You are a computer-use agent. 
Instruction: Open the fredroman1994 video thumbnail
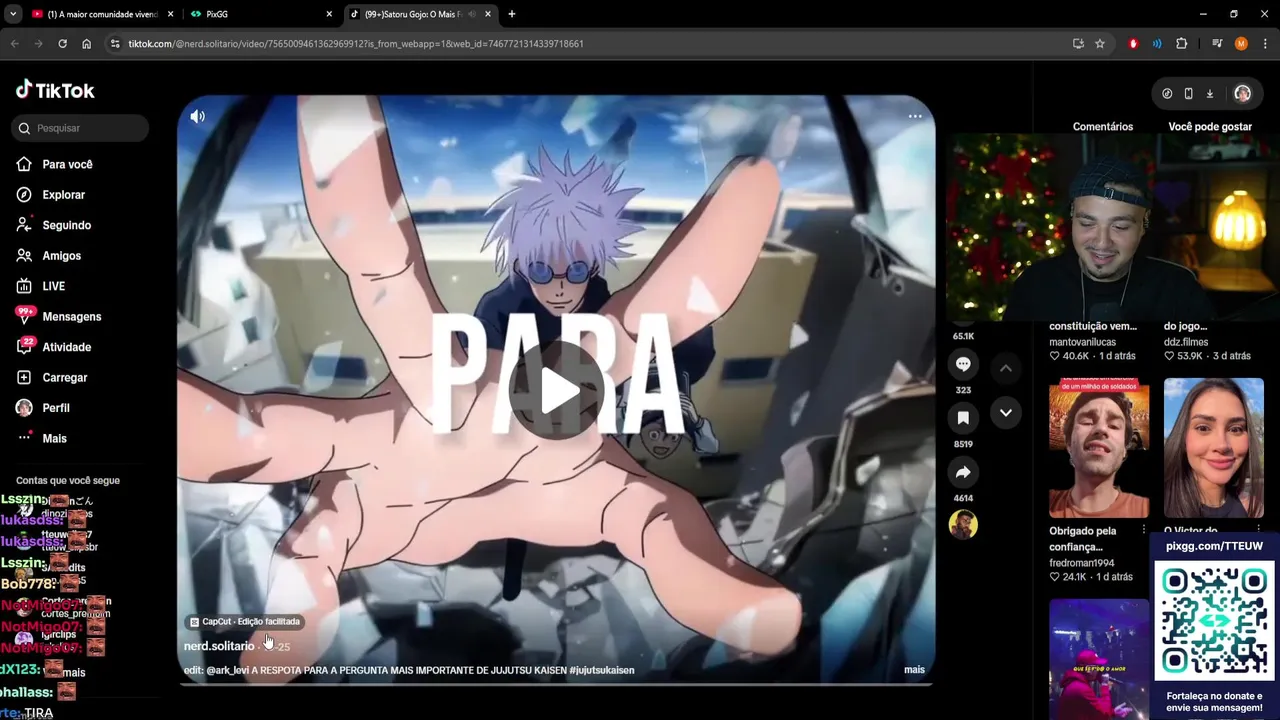pos(1099,448)
